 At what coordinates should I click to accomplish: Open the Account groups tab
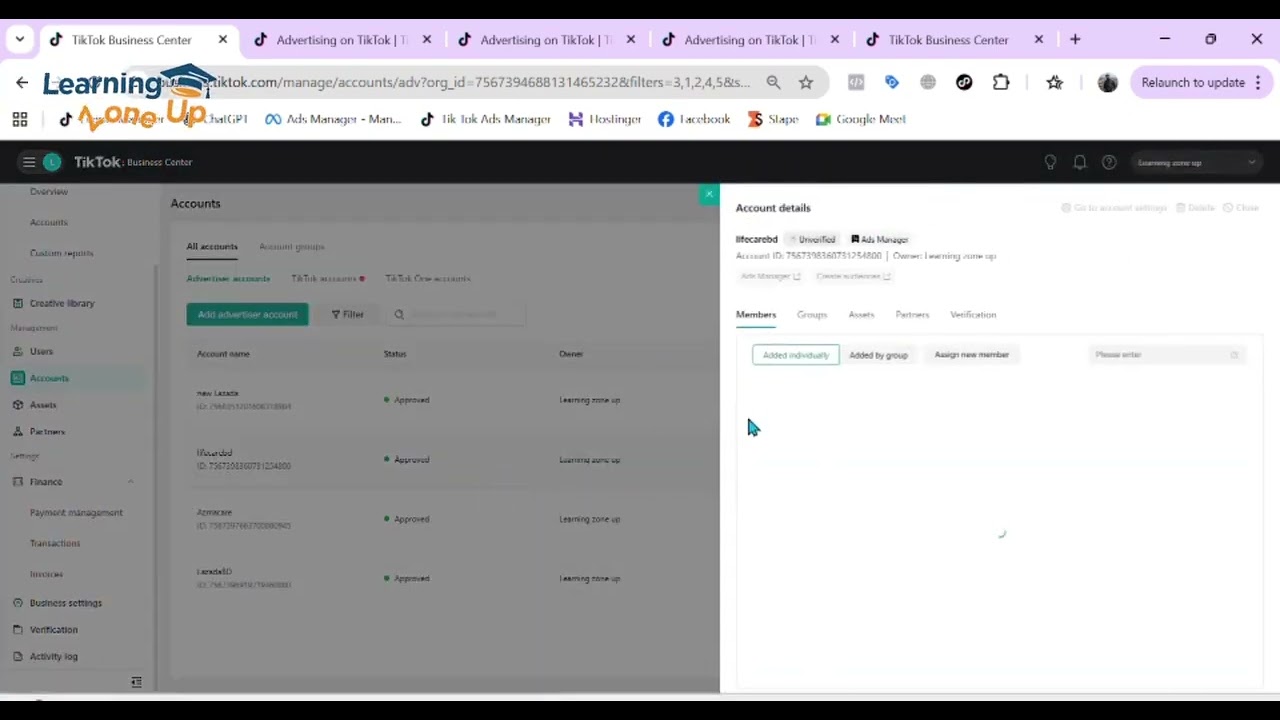(x=291, y=246)
